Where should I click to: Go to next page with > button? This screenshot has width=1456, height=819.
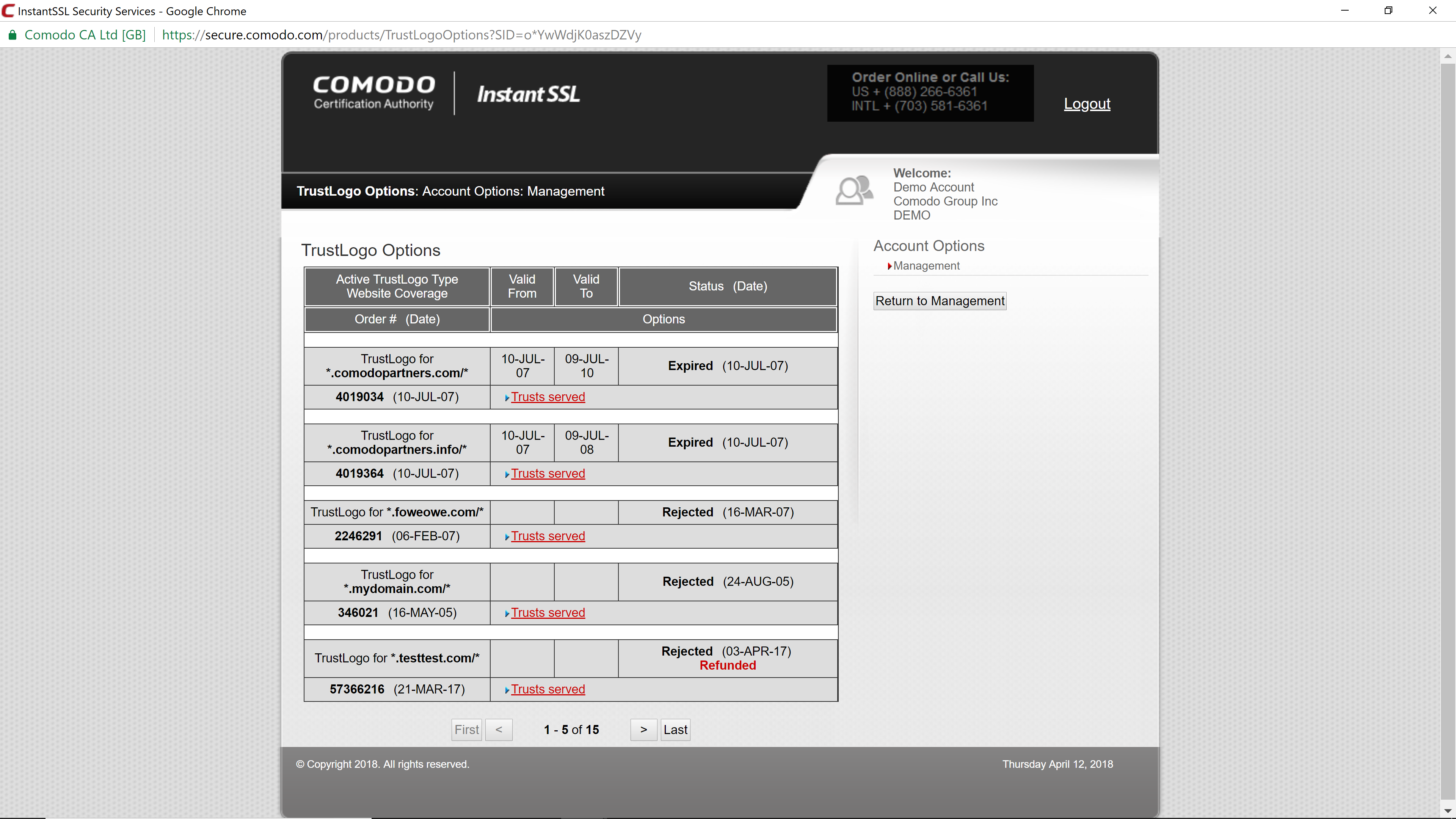tap(643, 730)
